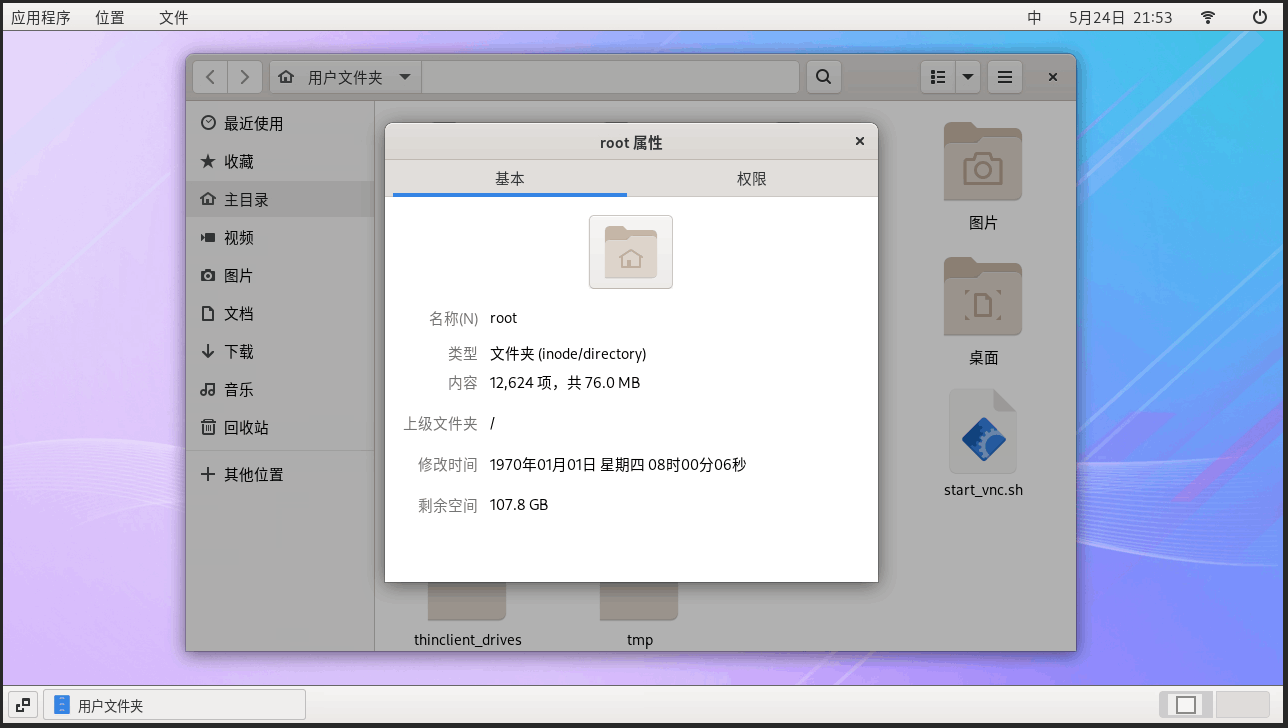Click the name value 'root'

504,318
